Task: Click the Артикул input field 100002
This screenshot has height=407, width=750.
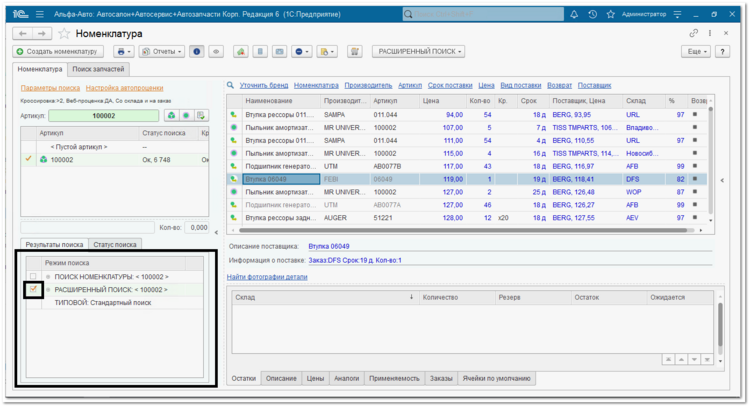Action: [104, 116]
